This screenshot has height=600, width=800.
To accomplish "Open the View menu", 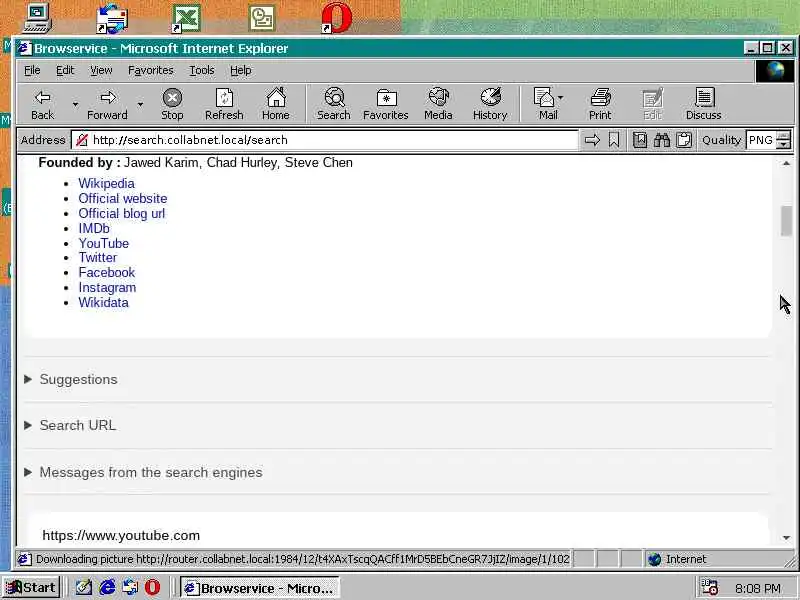I will coord(101,70).
